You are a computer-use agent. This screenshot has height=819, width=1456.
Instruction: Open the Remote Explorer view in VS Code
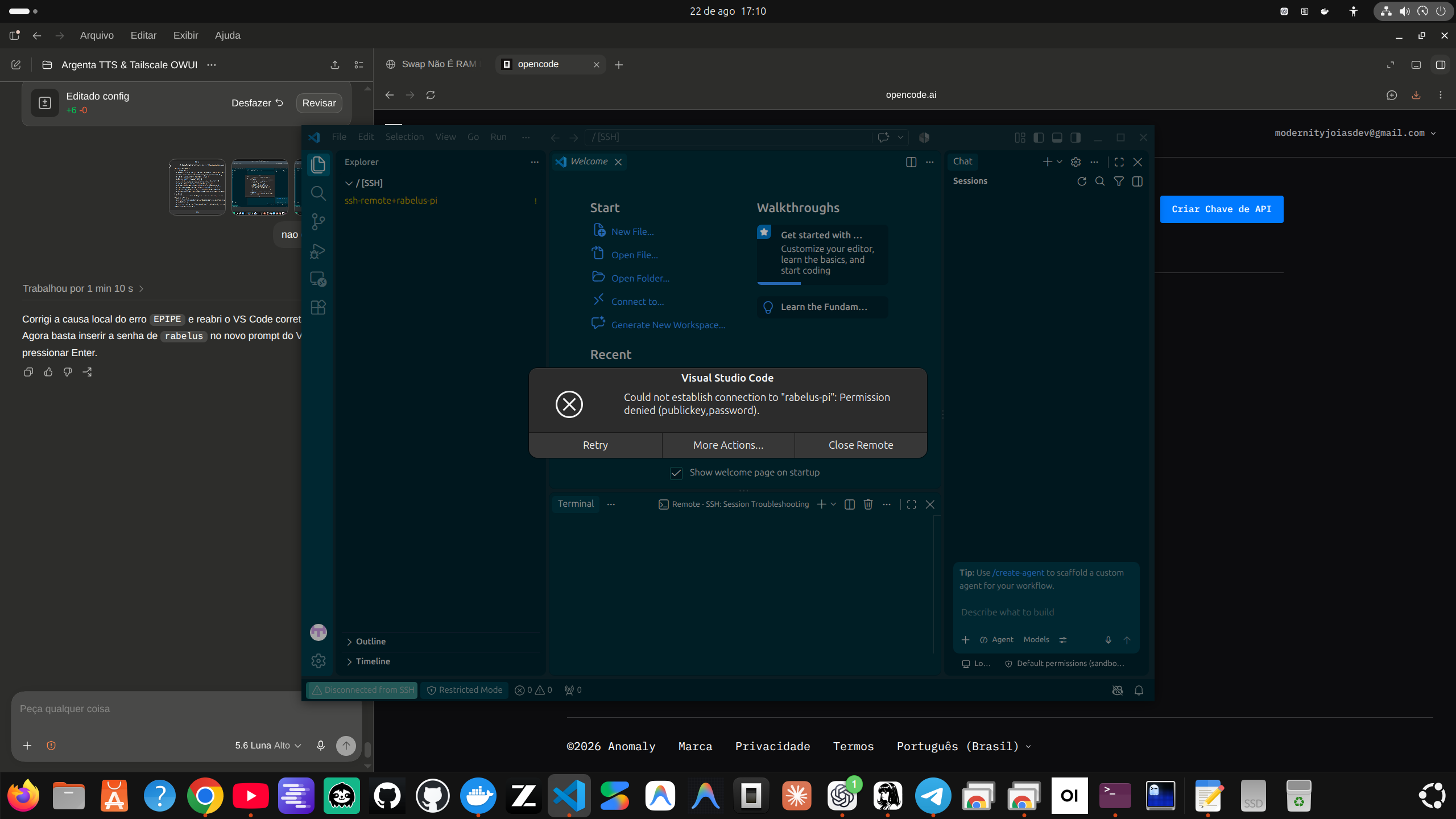click(x=318, y=279)
